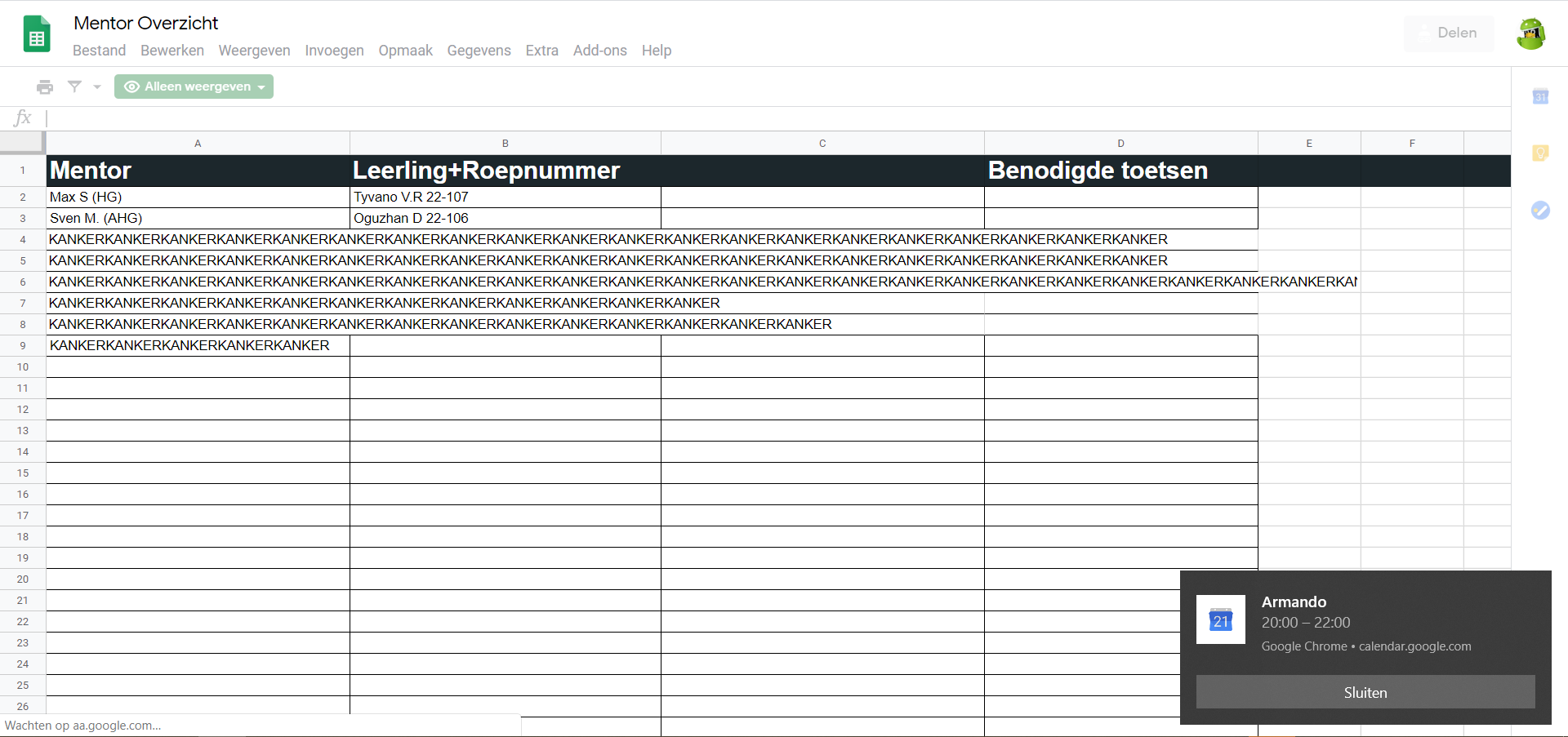Click the print icon in toolbar
1568x737 pixels.
click(x=45, y=87)
